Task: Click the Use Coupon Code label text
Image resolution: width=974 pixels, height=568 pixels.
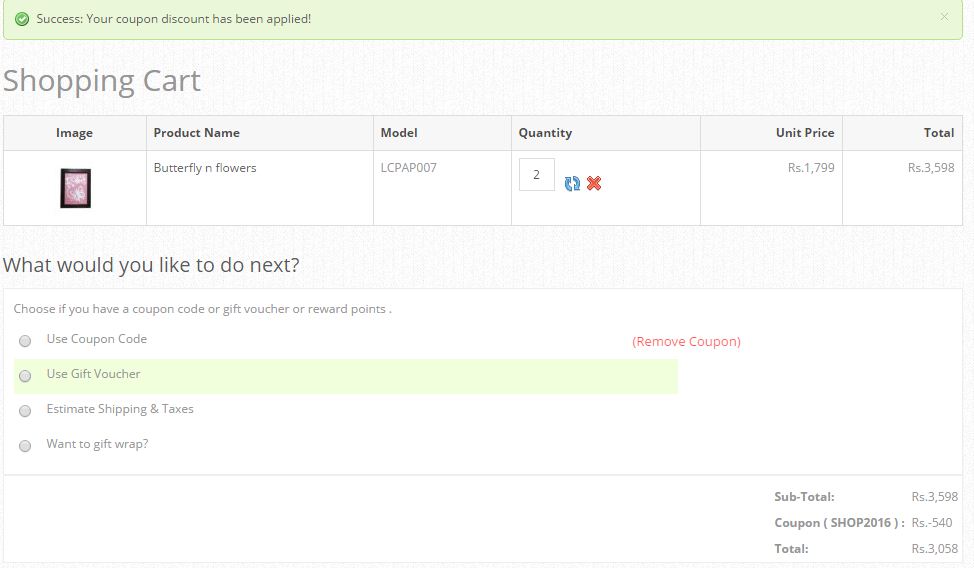Action: pos(96,339)
